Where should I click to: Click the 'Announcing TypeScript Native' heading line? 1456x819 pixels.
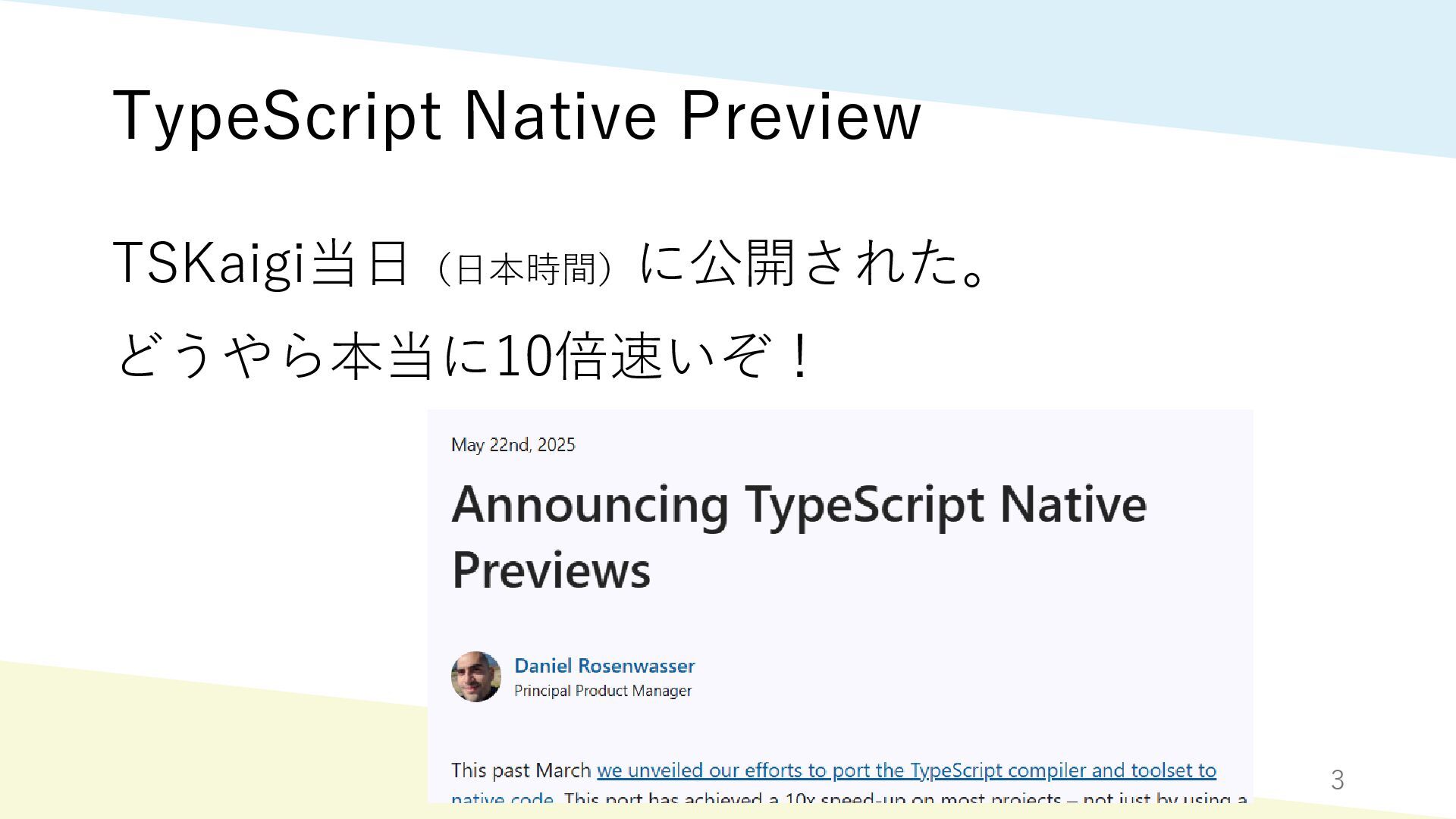pyautogui.click(x=799, y=505)
